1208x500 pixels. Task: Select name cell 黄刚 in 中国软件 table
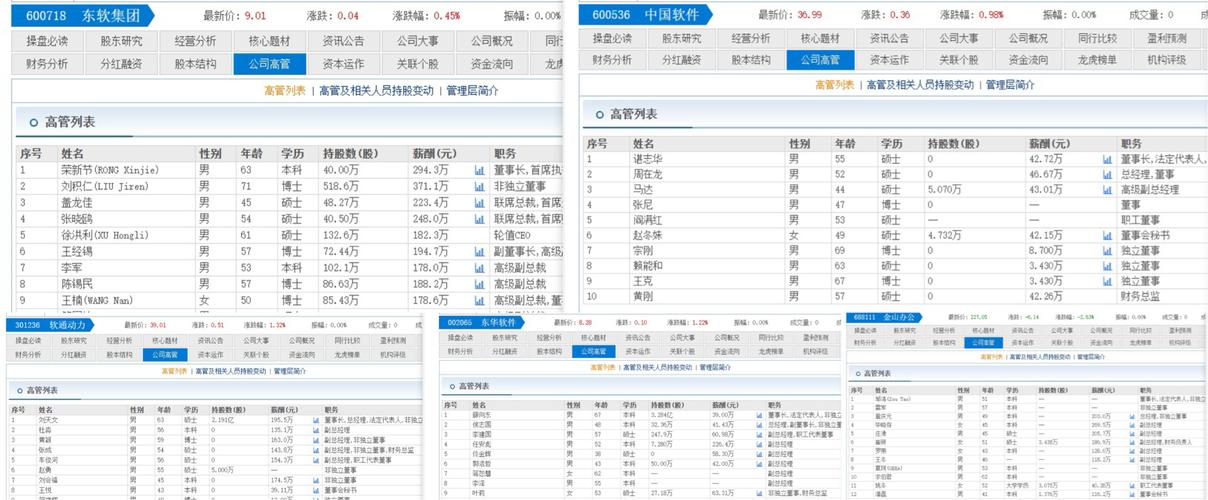642,296
